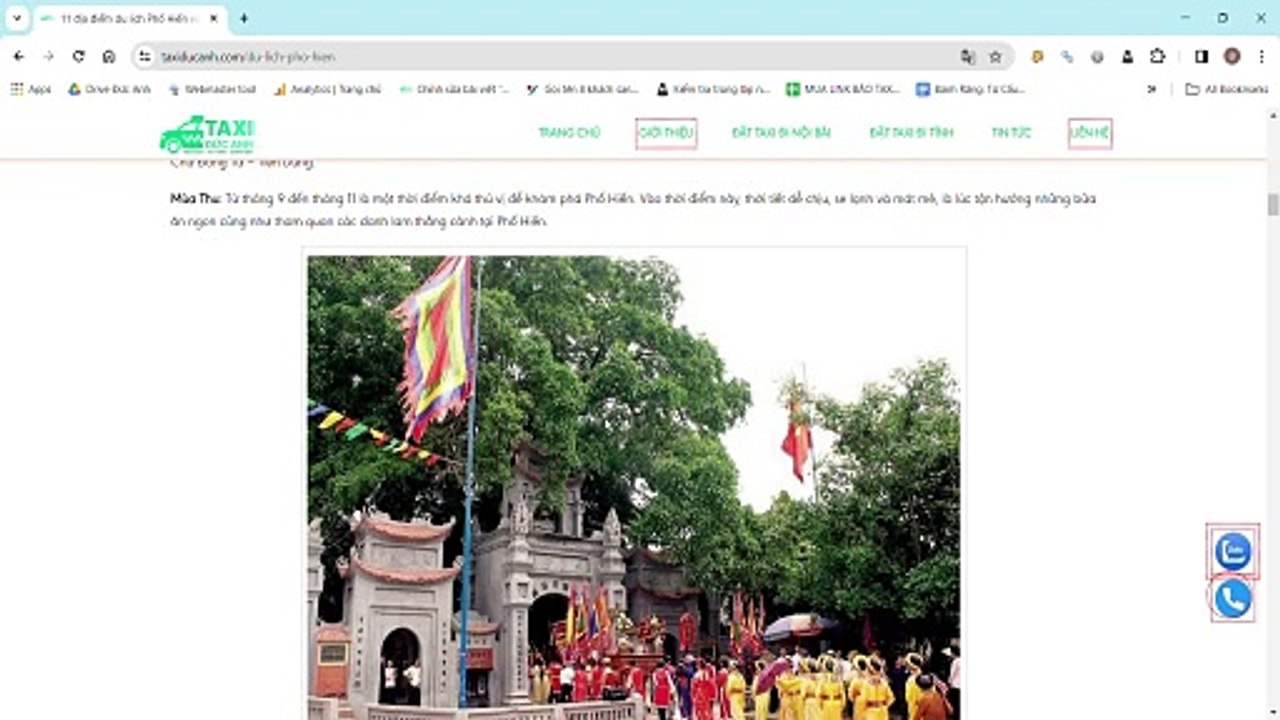Reload the current page
The height and width of the screenshot is (720, 1280).
coord(79,57)
